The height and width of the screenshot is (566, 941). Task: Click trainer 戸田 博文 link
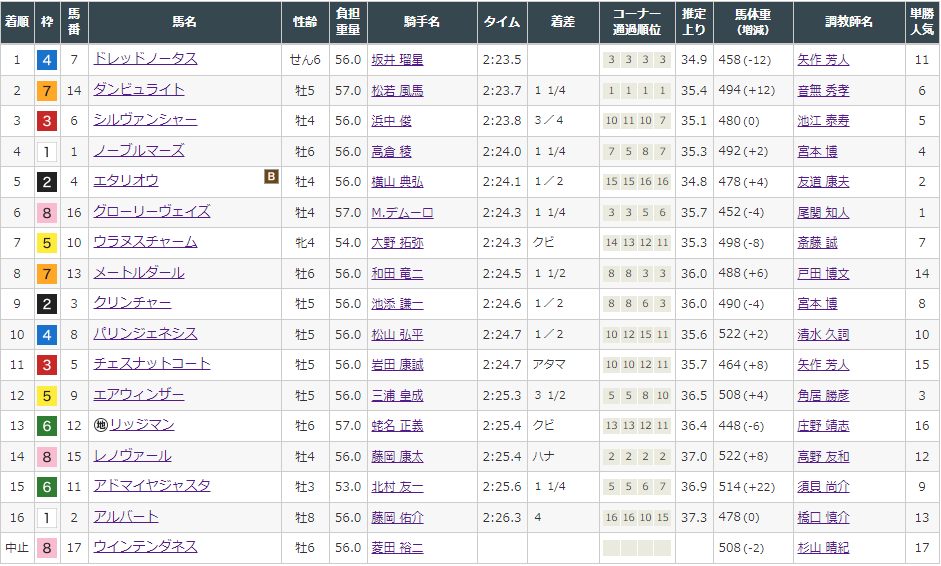point(823,274)
